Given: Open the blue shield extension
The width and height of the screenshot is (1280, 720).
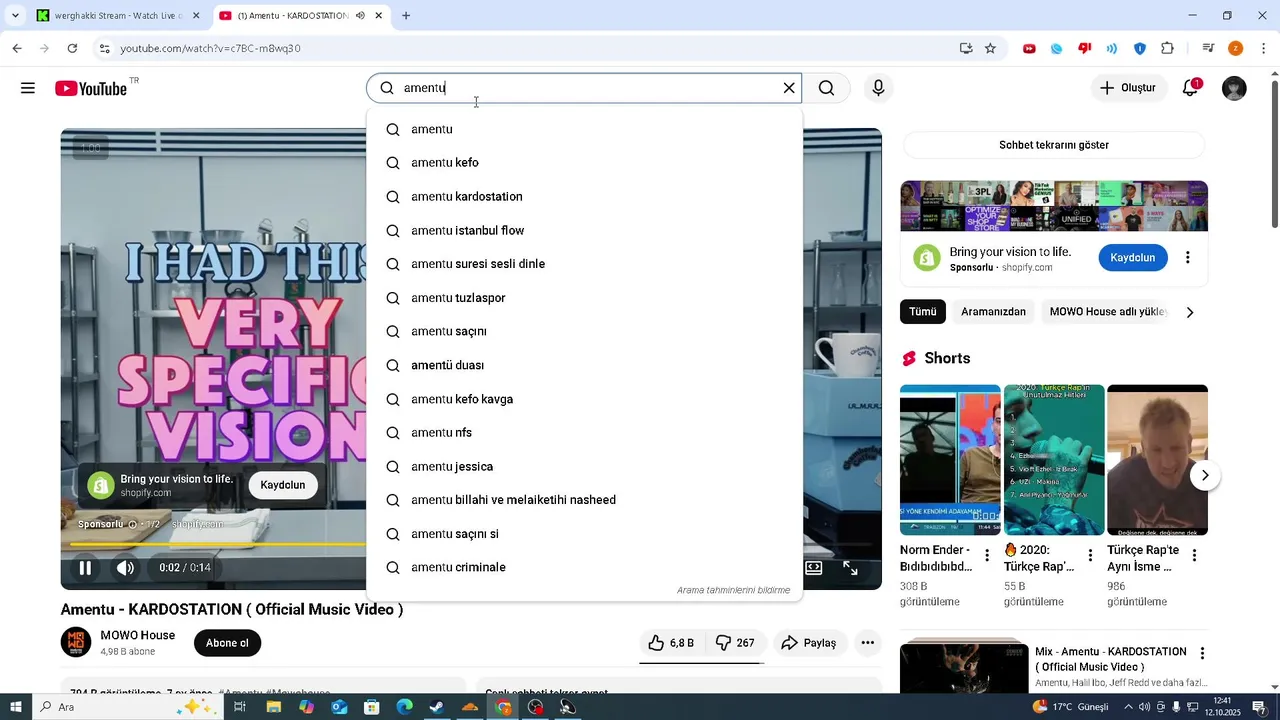Looking at the screenshot, I should [x=1140, y=48].
